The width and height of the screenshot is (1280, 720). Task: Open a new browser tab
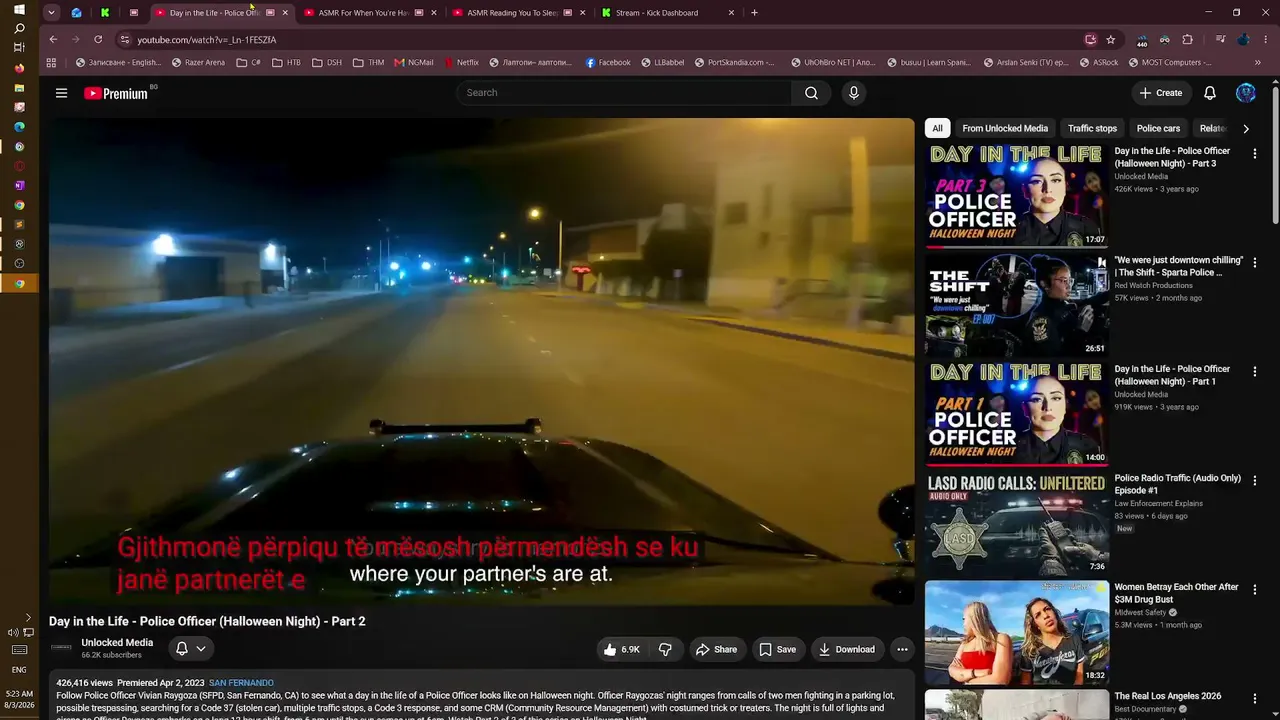point(754,13)
